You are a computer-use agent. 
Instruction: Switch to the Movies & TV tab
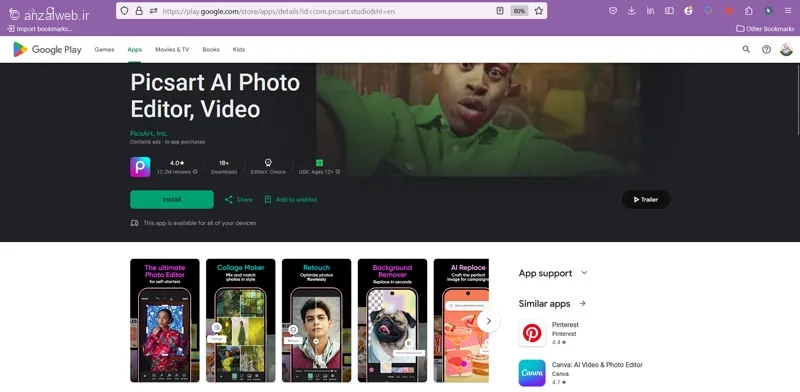click(172, 50)
